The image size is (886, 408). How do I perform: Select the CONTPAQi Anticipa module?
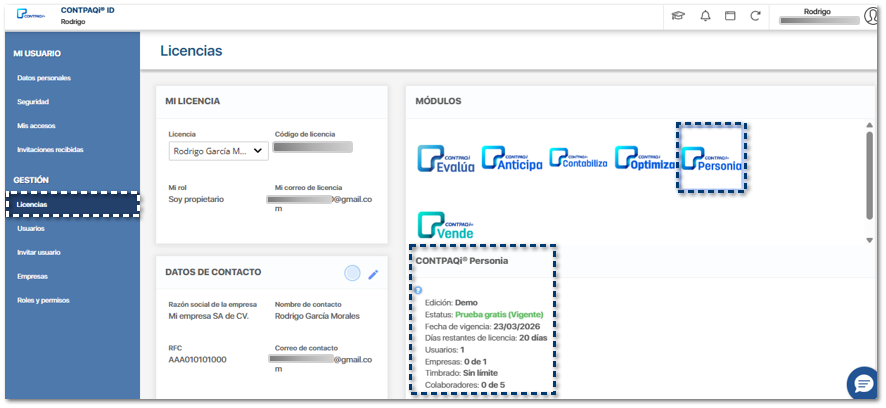512,158
